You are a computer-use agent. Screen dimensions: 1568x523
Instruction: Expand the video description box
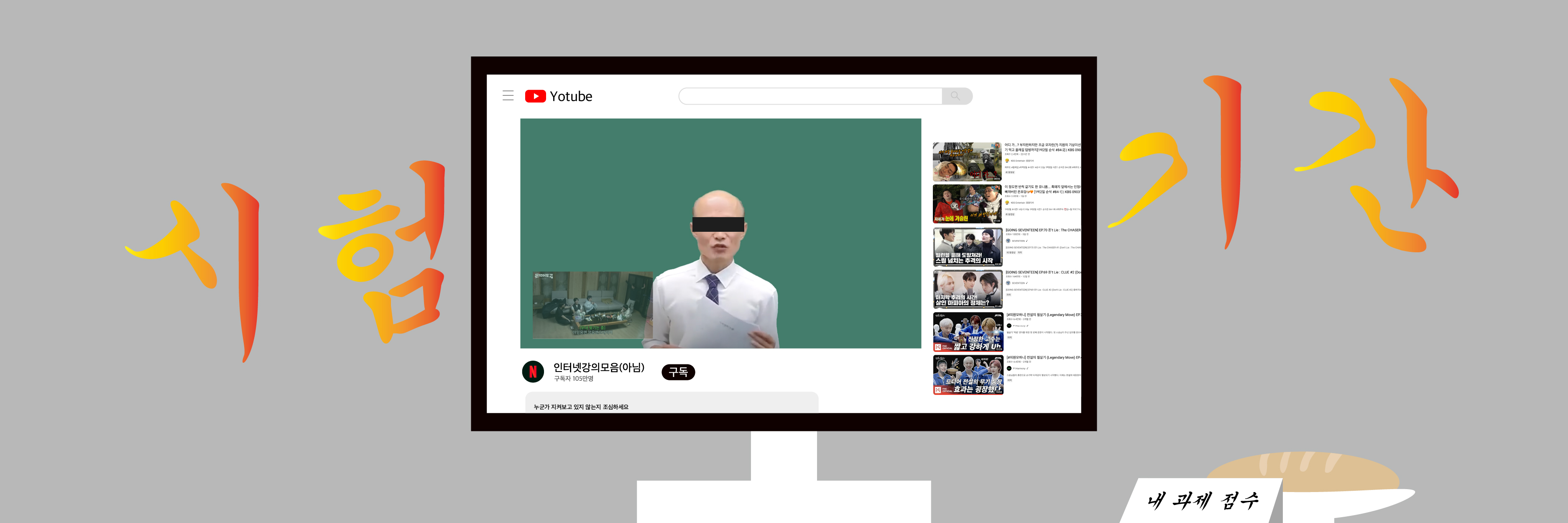[671, 403]
